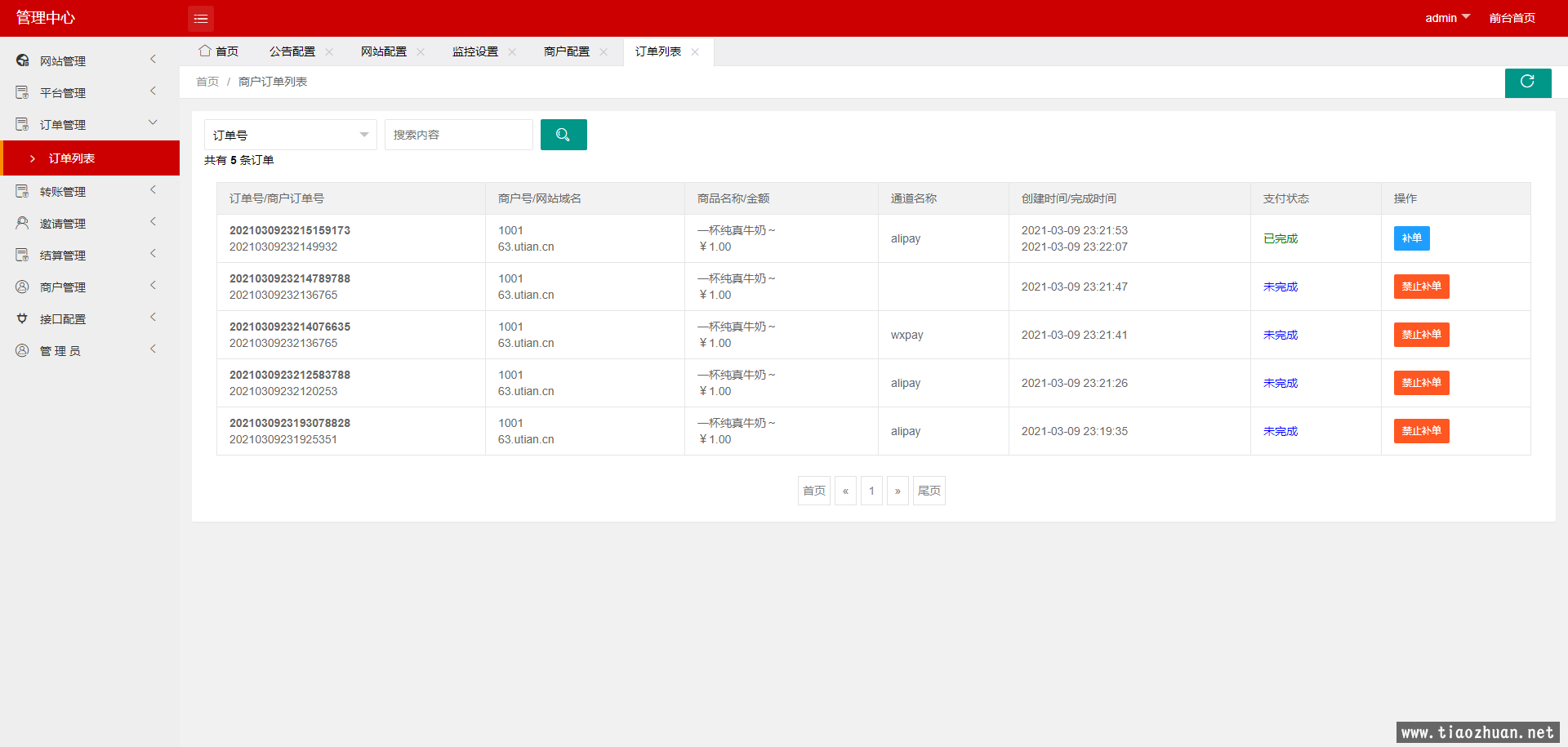
Task: Click the 接口配置 plug icon
Action: pyautogui.click(x=23, y=318)
